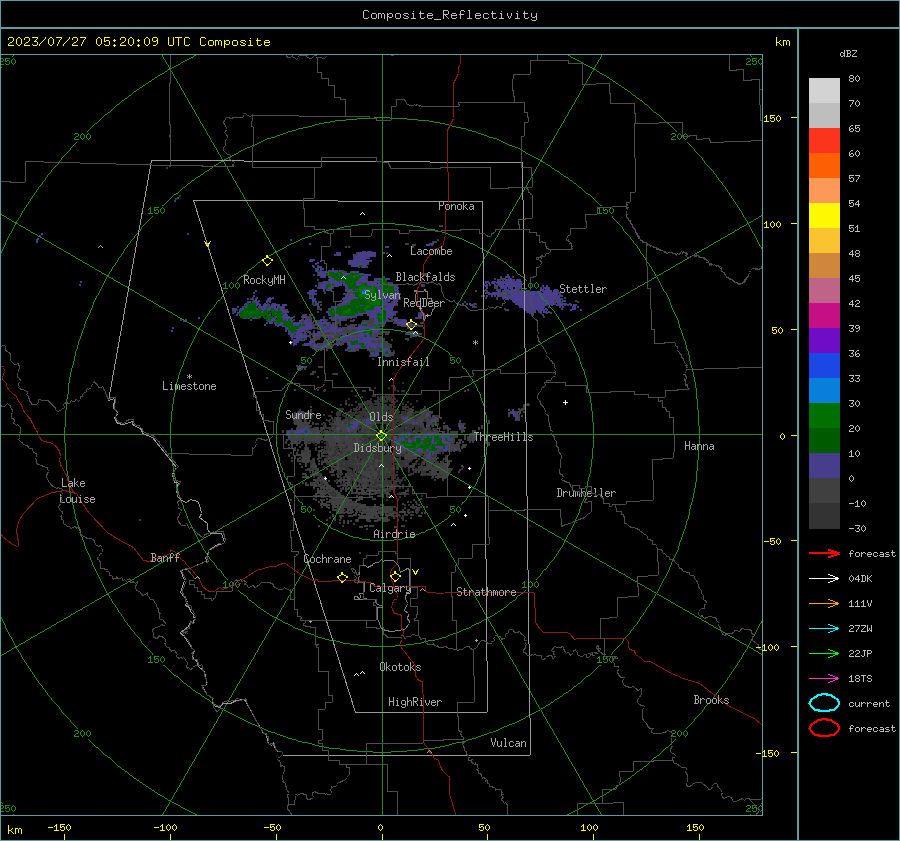The image size is (900, 841).
Task: Click the yellow diamond marker below RedDeer
Action: tap(412, 325)
